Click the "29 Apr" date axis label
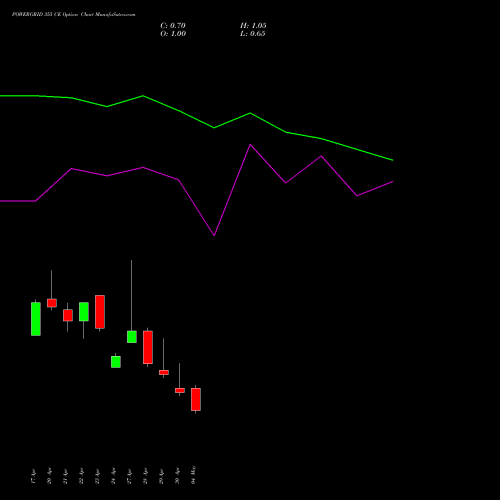Viewport: 500px width, 500px height. tap(161, 477)
